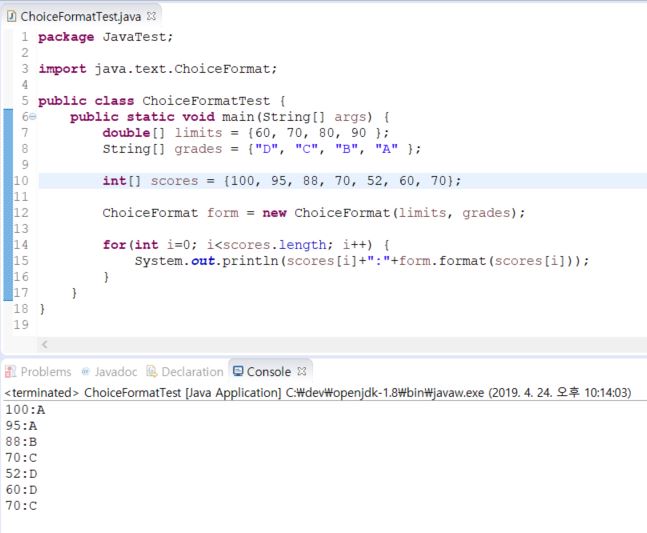The image size is (647, 533).
Task: Select the Console view tab
Action: tap(269, 372)
